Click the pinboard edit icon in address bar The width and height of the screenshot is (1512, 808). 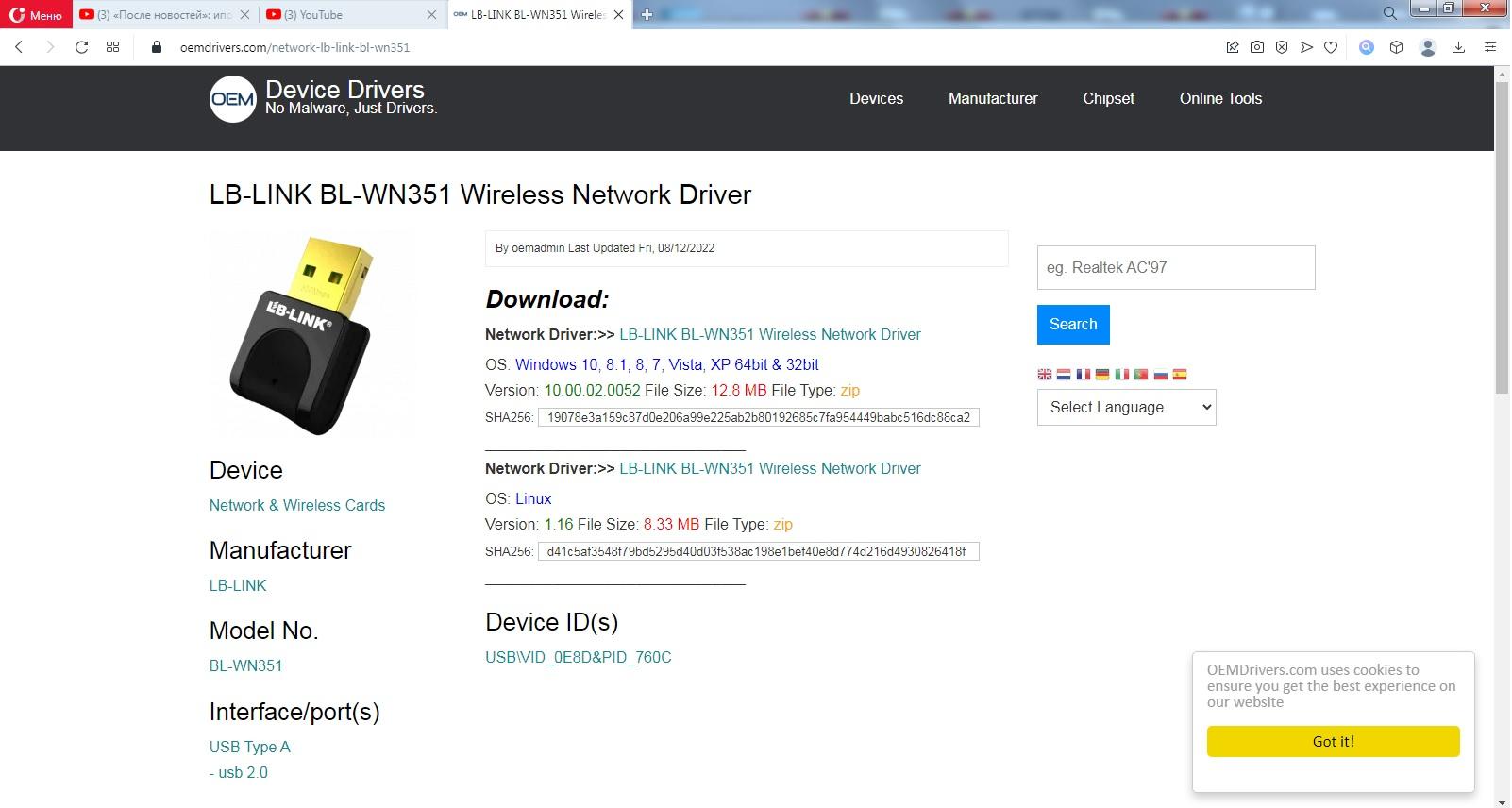[1233, 47]
